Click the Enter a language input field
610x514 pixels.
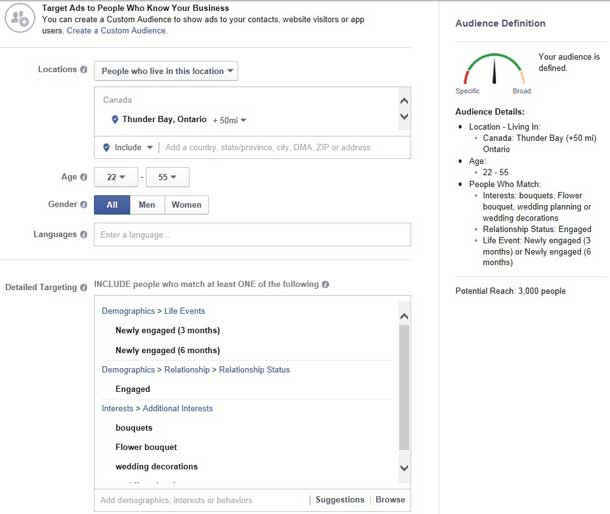coord(252,234)
